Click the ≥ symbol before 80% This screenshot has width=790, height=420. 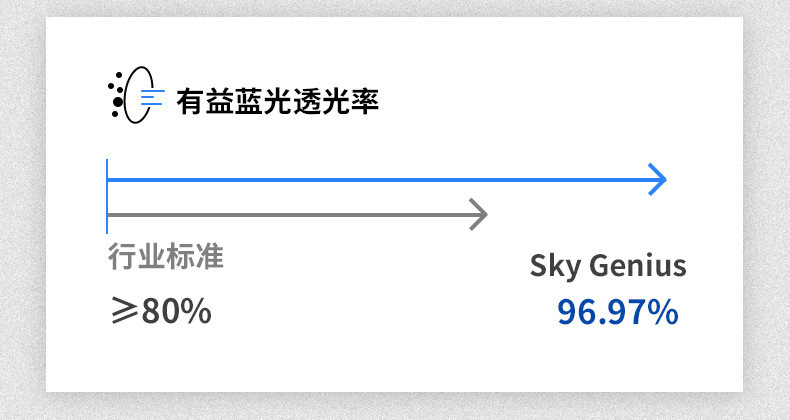(124, 311)
